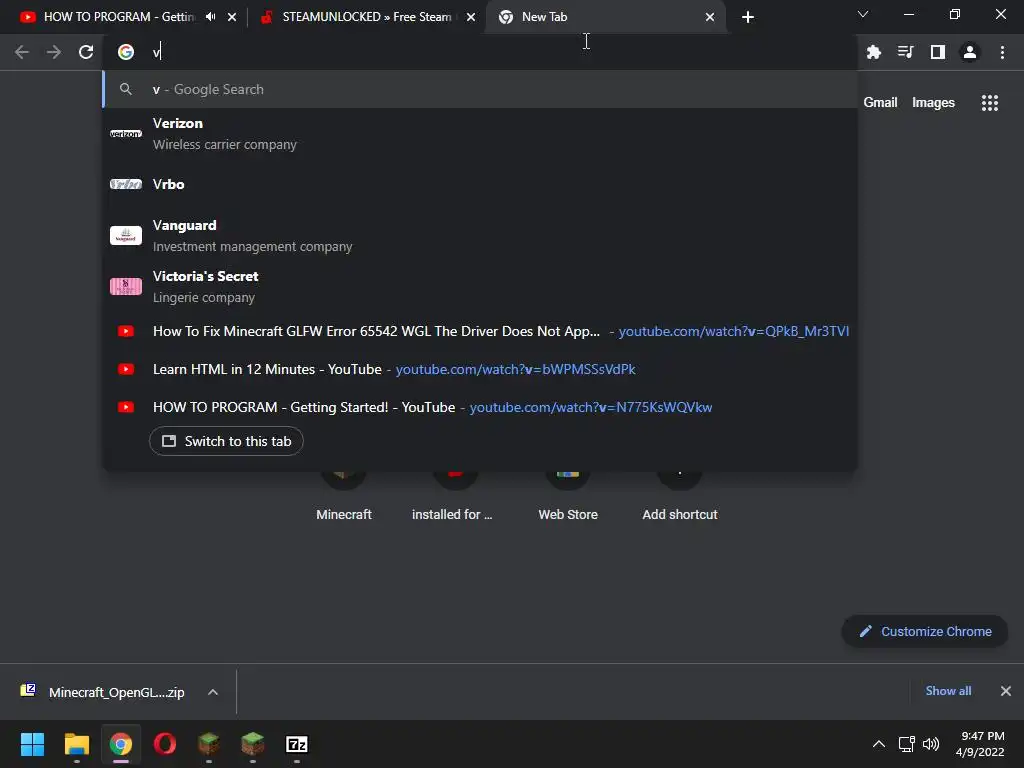Viewport: 1024px width, 768px height.
Task: Open File Explorer from taskbar
Action: (76, 744)
